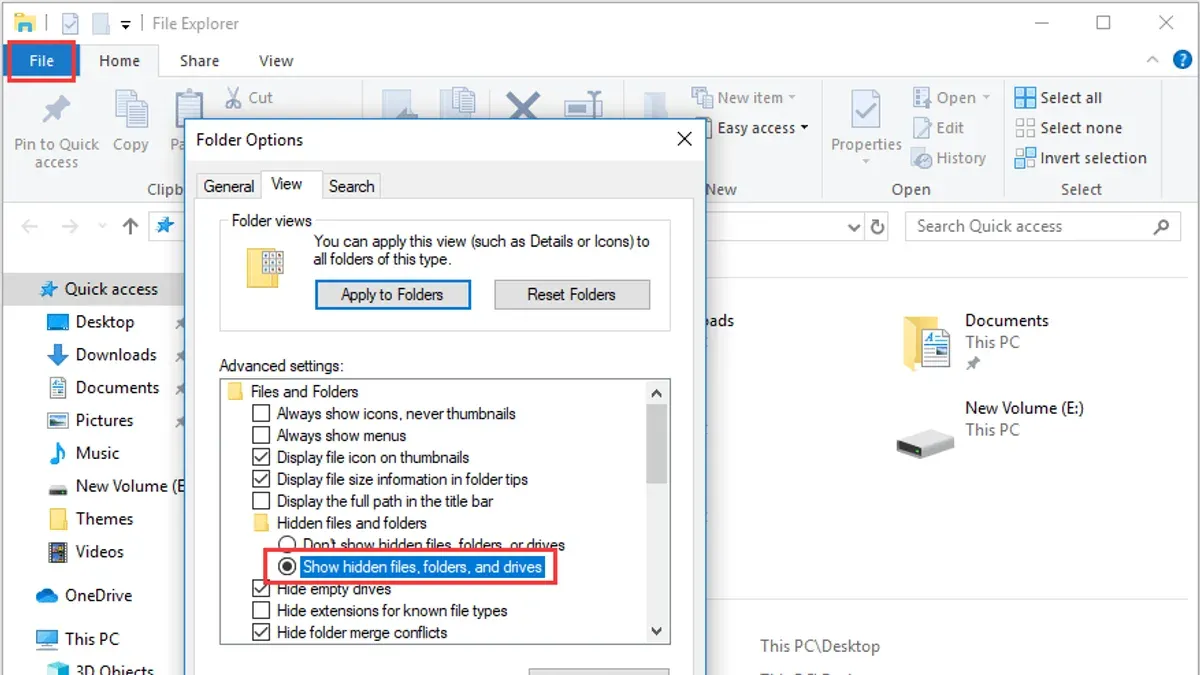1200x675 pixels.
Task: Expand the address bar history dropdown
Action: 853,227
